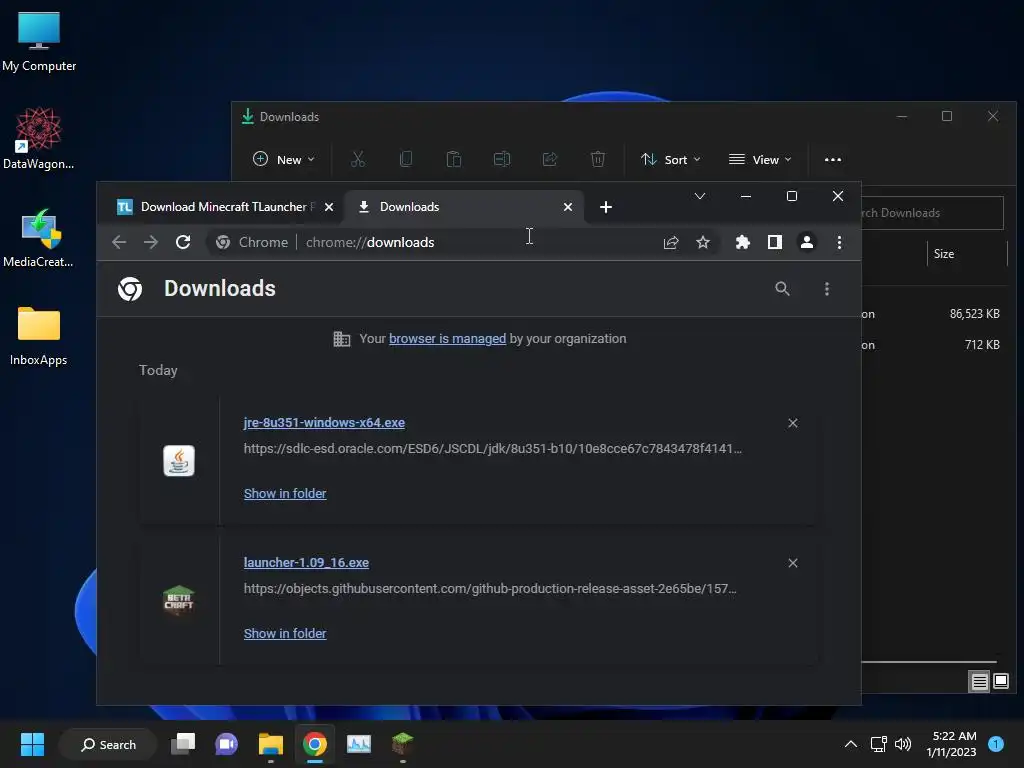The height and width of the screenshot is (768, 1024).
Task: Show jre-8u351 file in folder
Action: pos(285,494)
